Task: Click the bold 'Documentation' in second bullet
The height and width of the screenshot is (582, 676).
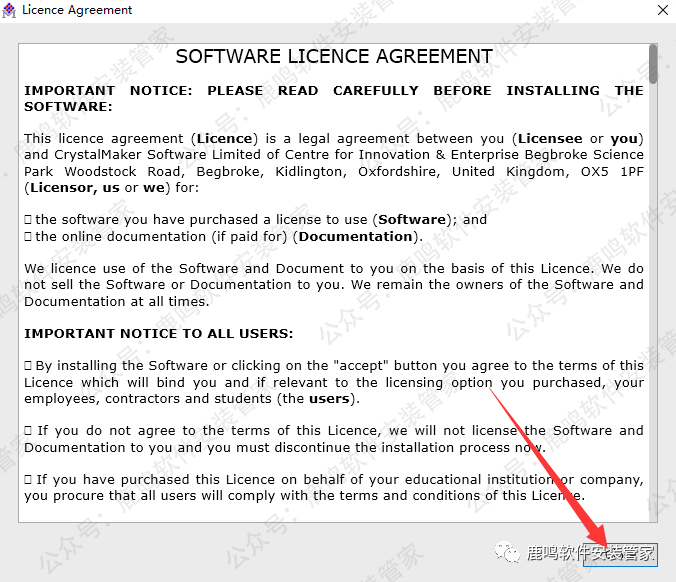Action: pos(355,237)
